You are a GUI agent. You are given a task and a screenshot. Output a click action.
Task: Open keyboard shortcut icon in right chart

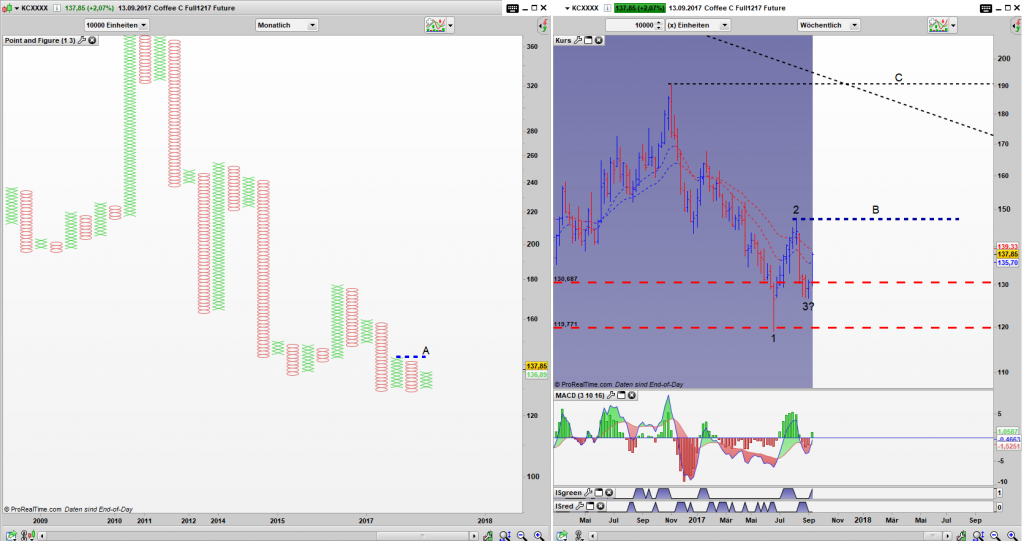[x=986, y=8]
